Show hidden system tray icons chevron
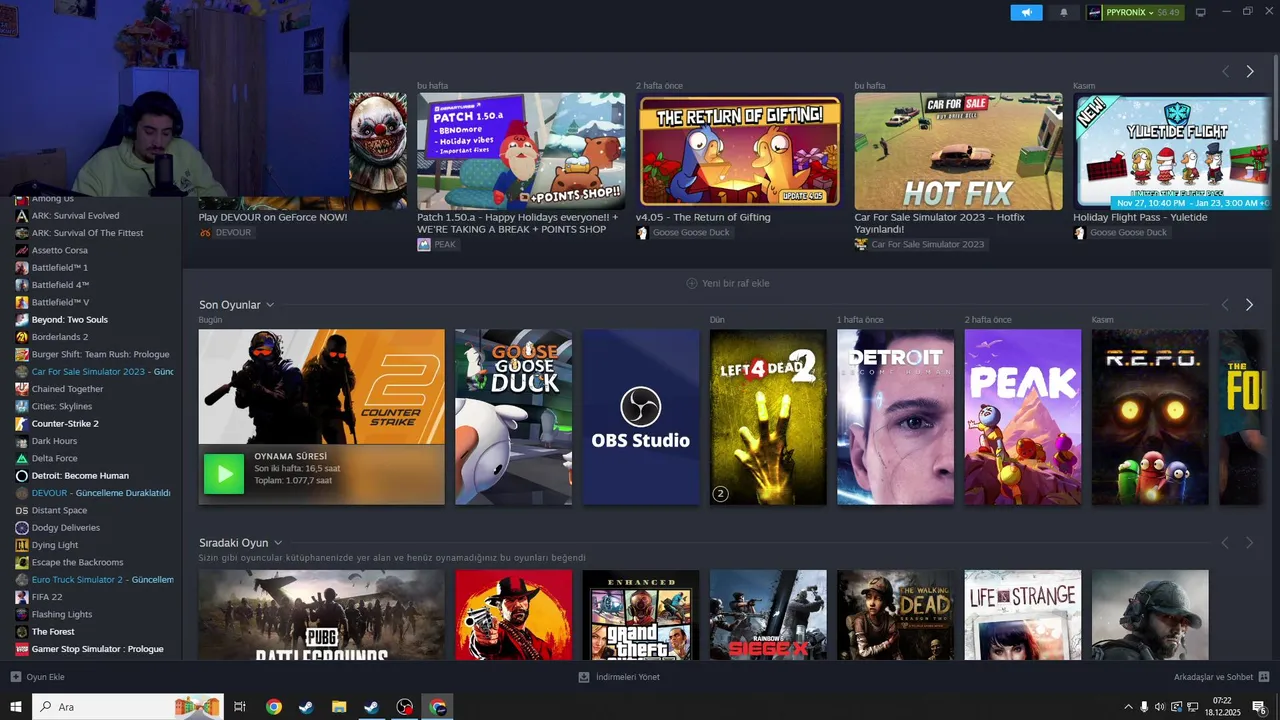The height and width of the screenshot is (720, 1280). [1129, 707]
